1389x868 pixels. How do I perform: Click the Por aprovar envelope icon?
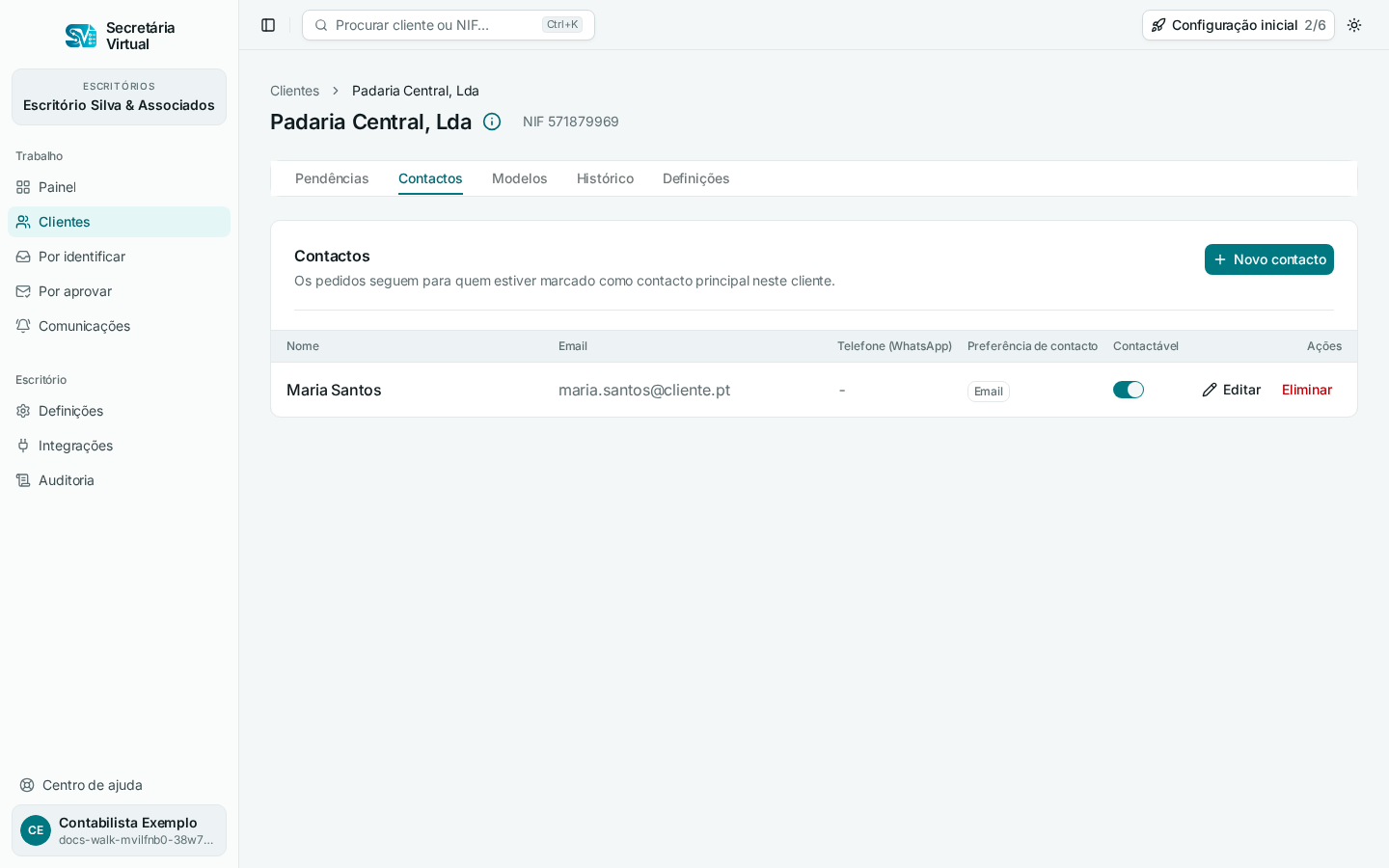23,291
